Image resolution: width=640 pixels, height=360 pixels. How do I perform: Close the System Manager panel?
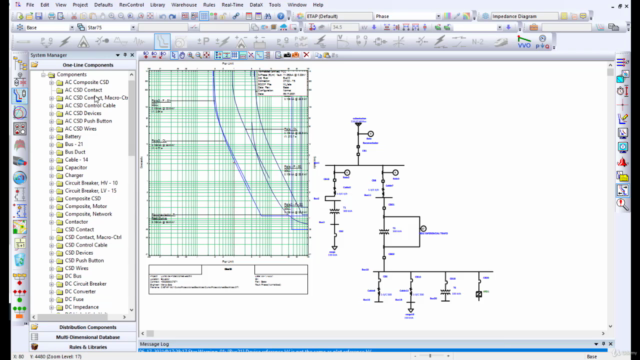tap(132, 55)
